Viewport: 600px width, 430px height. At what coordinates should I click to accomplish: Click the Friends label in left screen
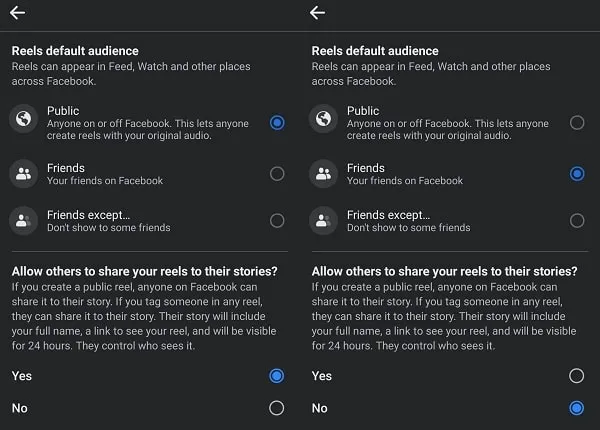click(x=66, y=168)
